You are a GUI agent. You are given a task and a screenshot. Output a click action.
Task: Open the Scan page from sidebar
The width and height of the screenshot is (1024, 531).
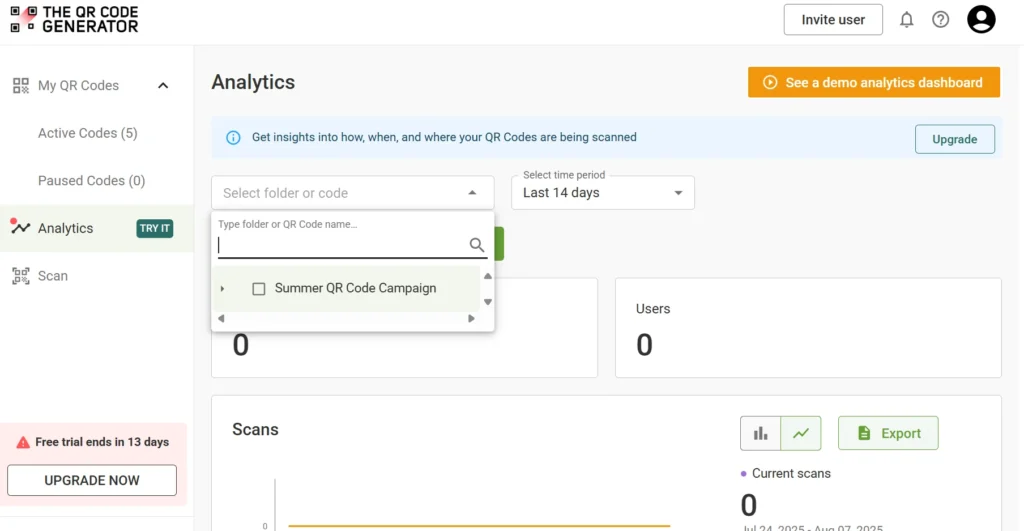point(52,276)
